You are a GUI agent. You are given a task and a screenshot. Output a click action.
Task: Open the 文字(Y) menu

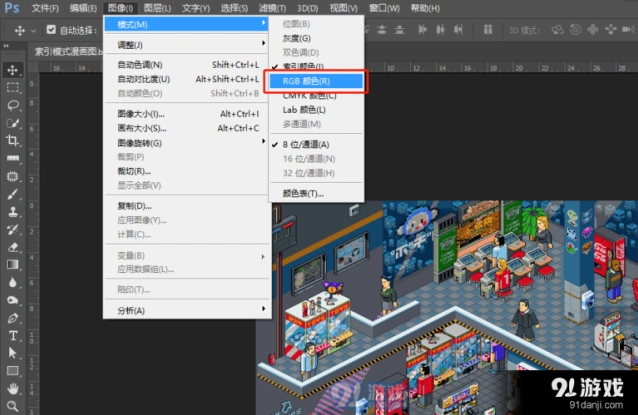(196, 8)
